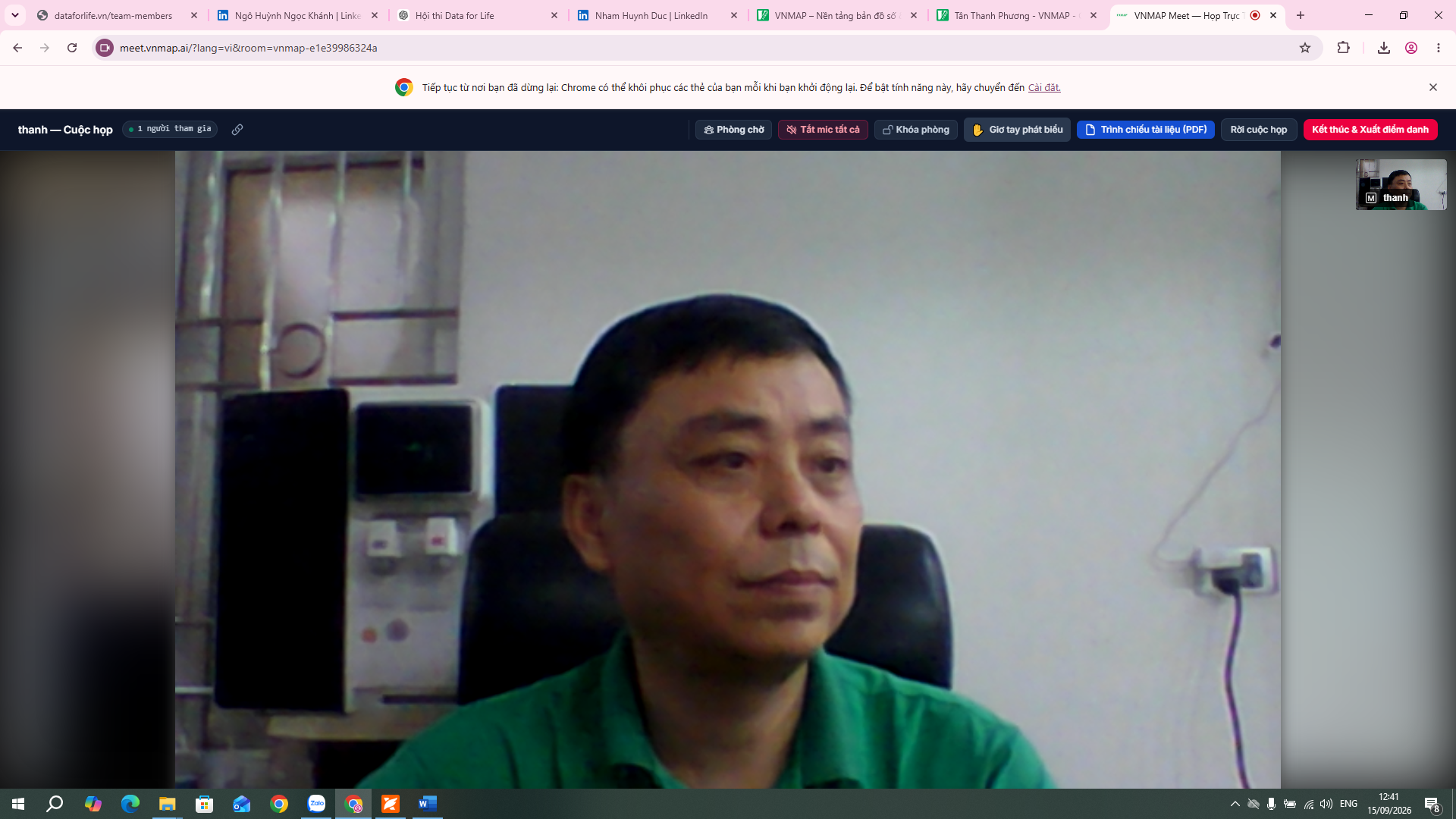The height and width of the screenshot is (819, 1456).
Task: Copy meeting link icon next to participant count
Action: pyautogui.click(x=237, y=130)
